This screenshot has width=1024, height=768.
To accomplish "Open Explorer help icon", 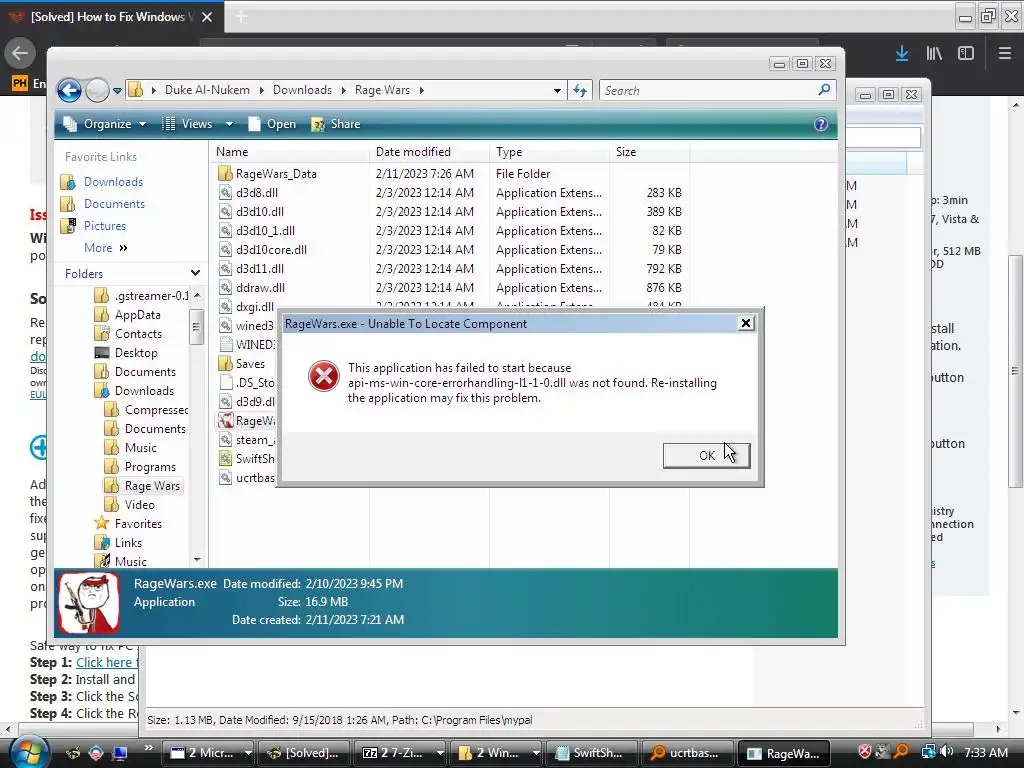I will click(821, 124).
